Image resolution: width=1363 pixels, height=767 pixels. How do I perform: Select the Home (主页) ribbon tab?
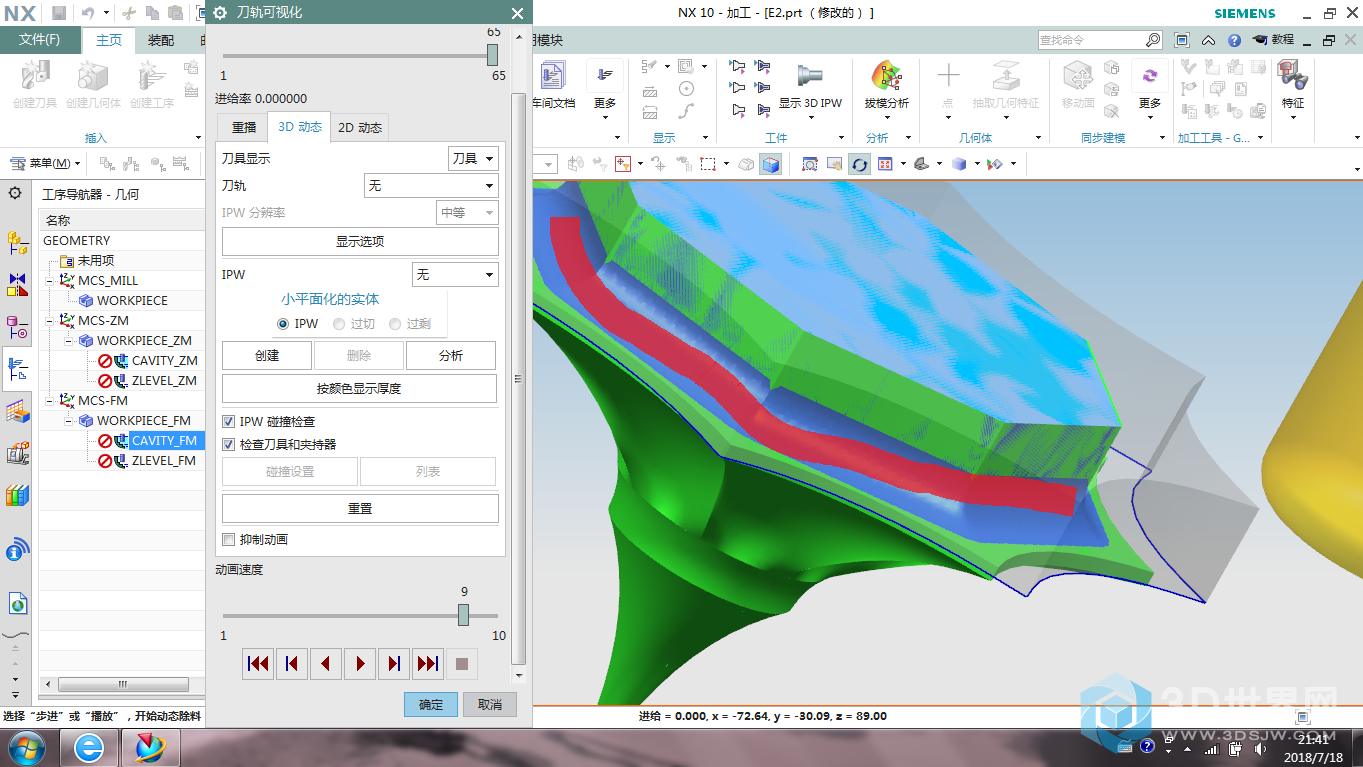109,40
